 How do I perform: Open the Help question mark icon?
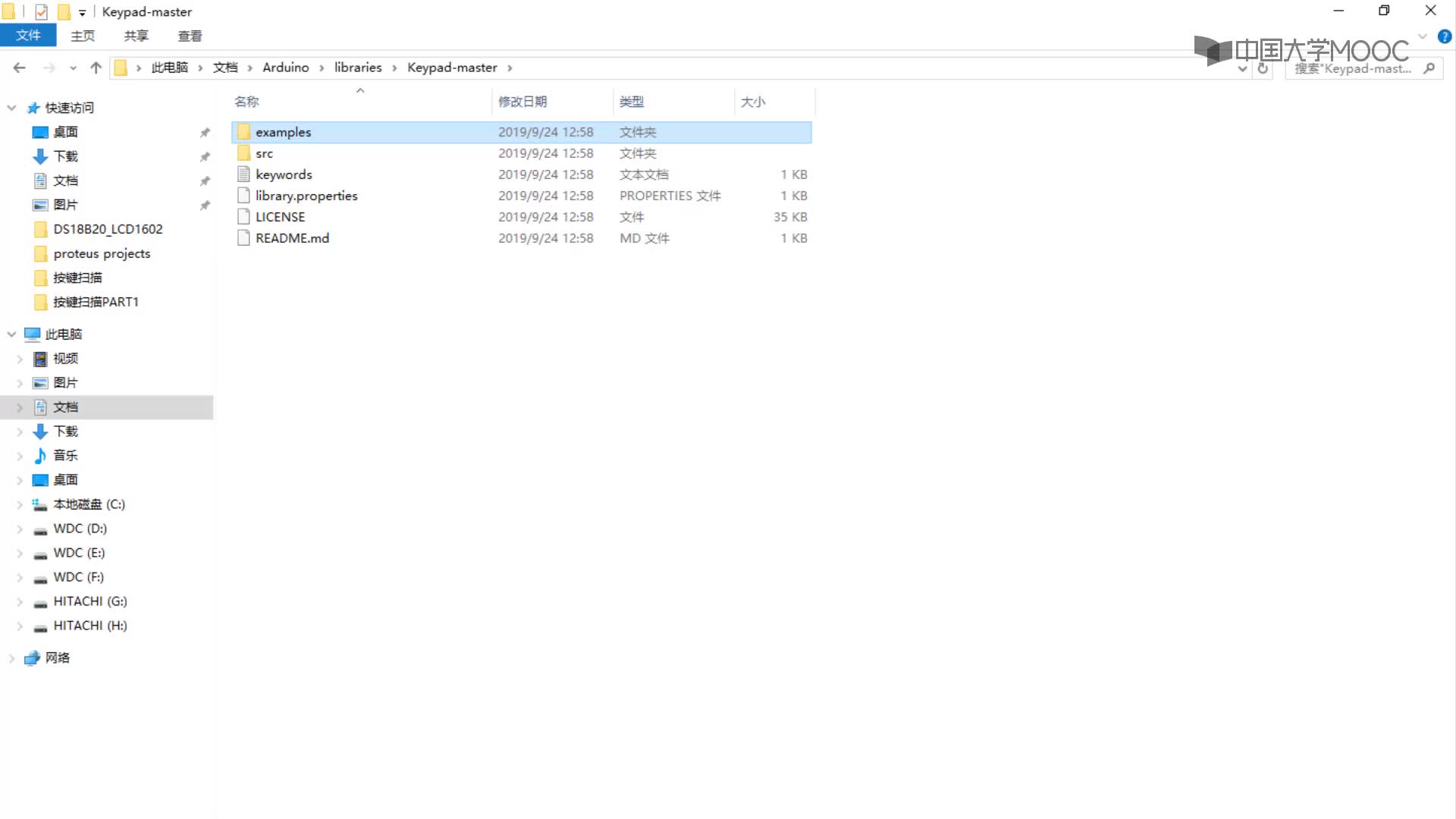1445,36
